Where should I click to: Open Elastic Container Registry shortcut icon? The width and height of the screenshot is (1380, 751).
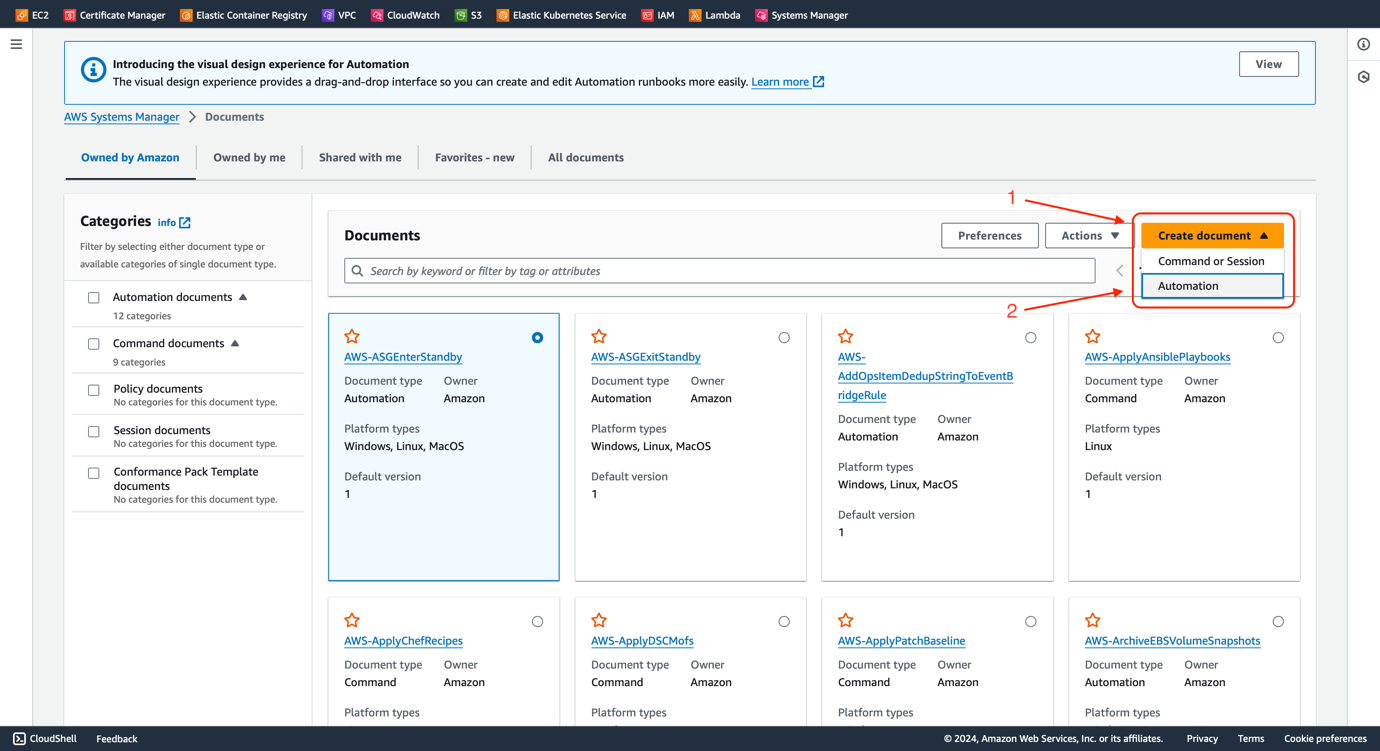point(186,15)
